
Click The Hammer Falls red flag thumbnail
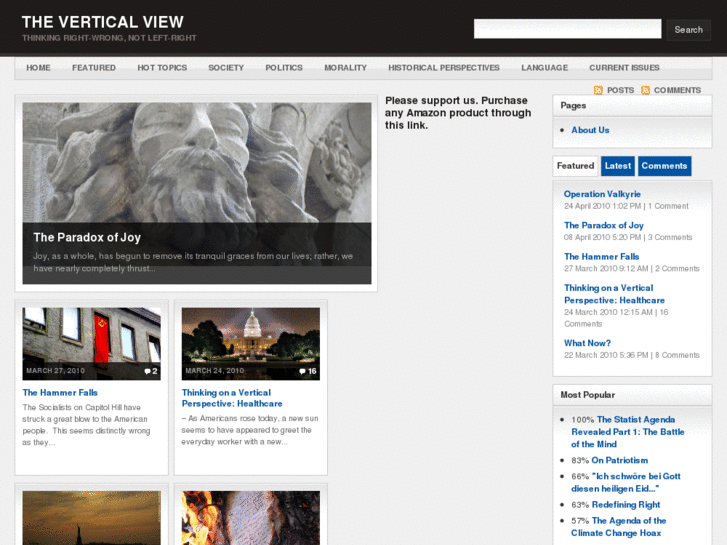click(91, 344)
